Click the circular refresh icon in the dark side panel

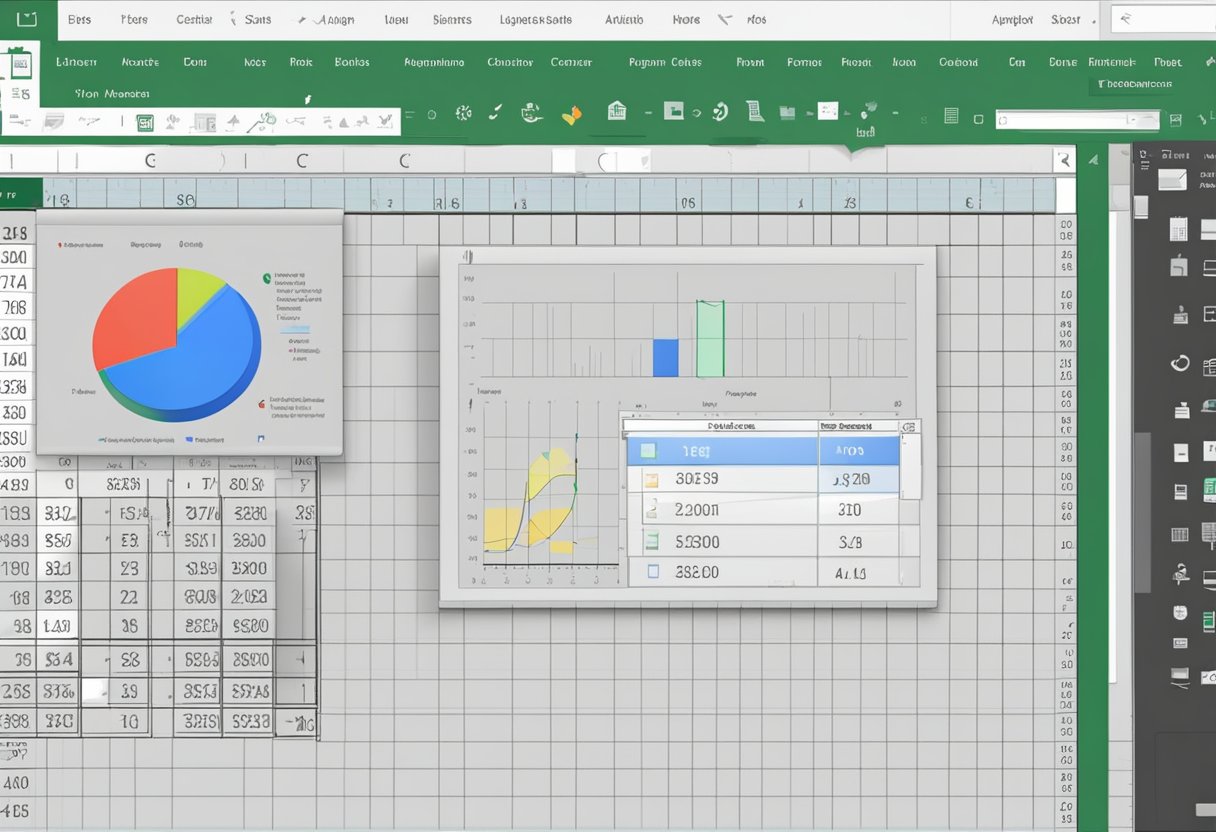tap(1180, 363)
